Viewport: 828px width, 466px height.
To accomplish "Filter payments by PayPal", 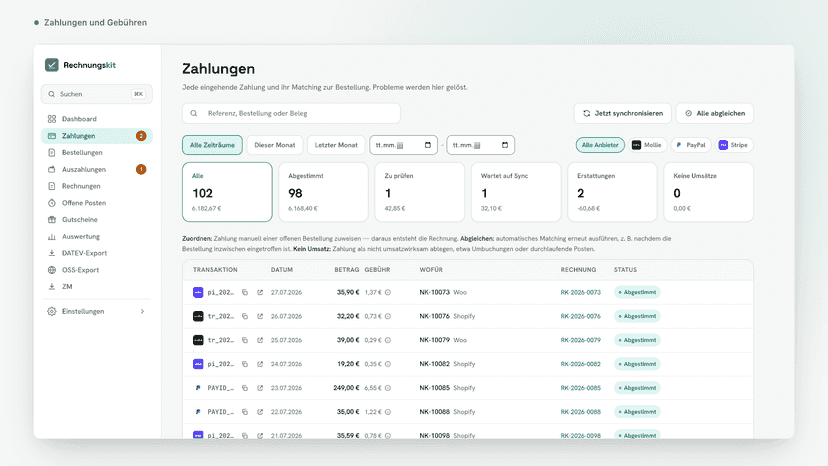I will (x=691, y=145).
